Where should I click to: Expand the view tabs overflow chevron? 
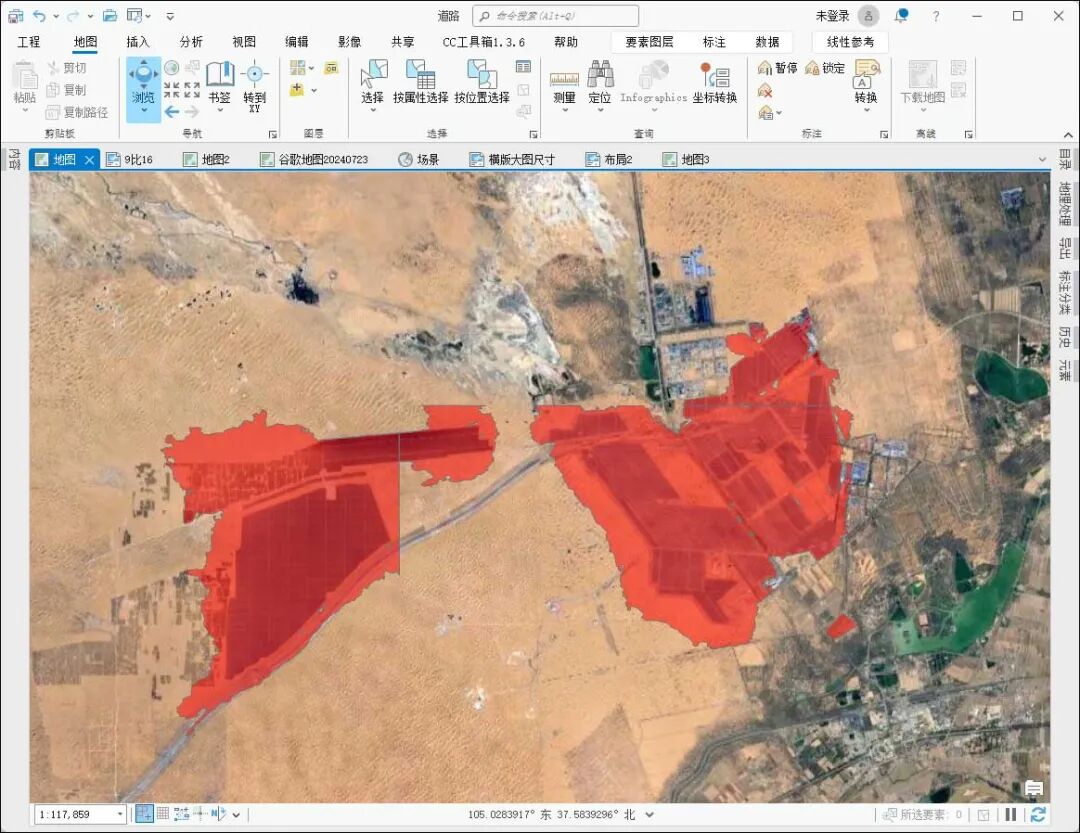1042,159
